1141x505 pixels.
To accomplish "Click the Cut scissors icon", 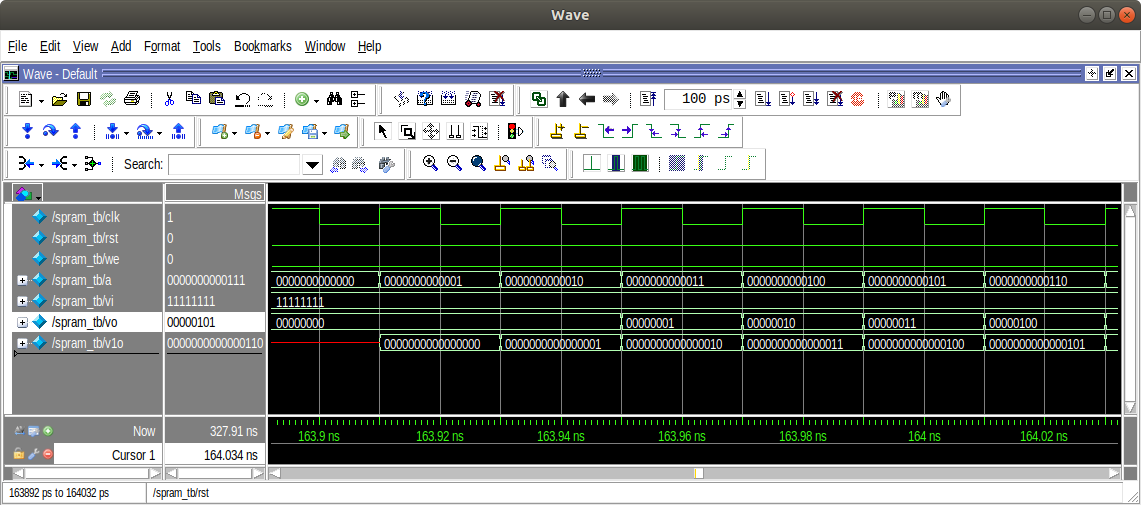I will (170, 99).
